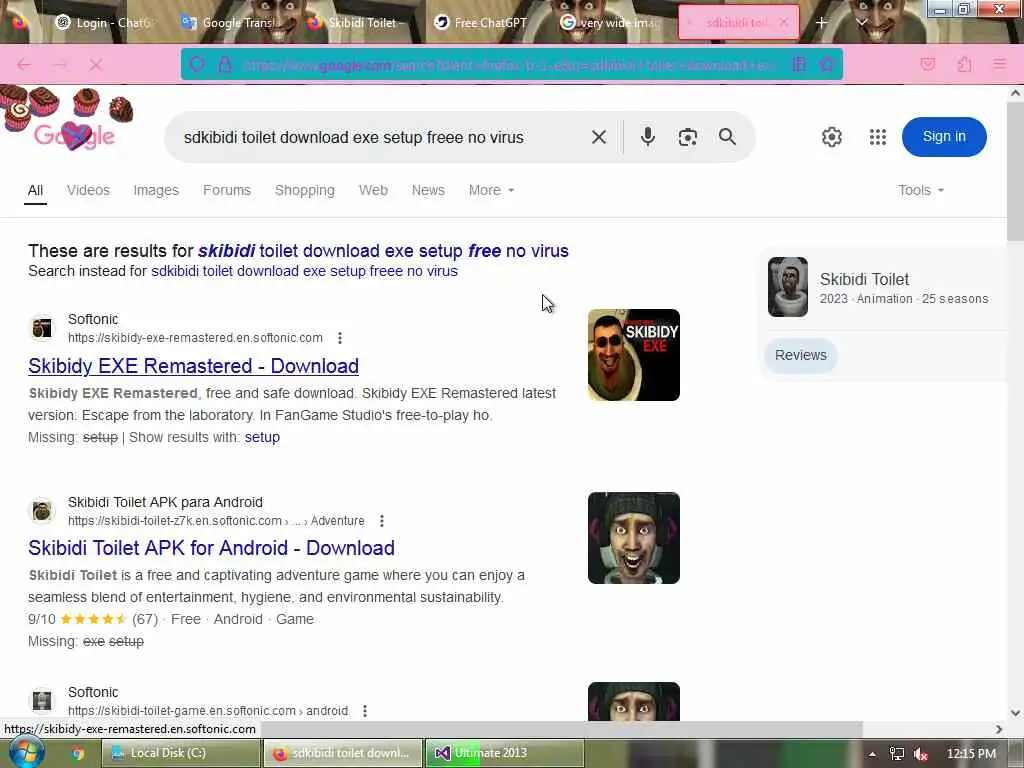Click the browser forward arrow

tap(60, 65)
